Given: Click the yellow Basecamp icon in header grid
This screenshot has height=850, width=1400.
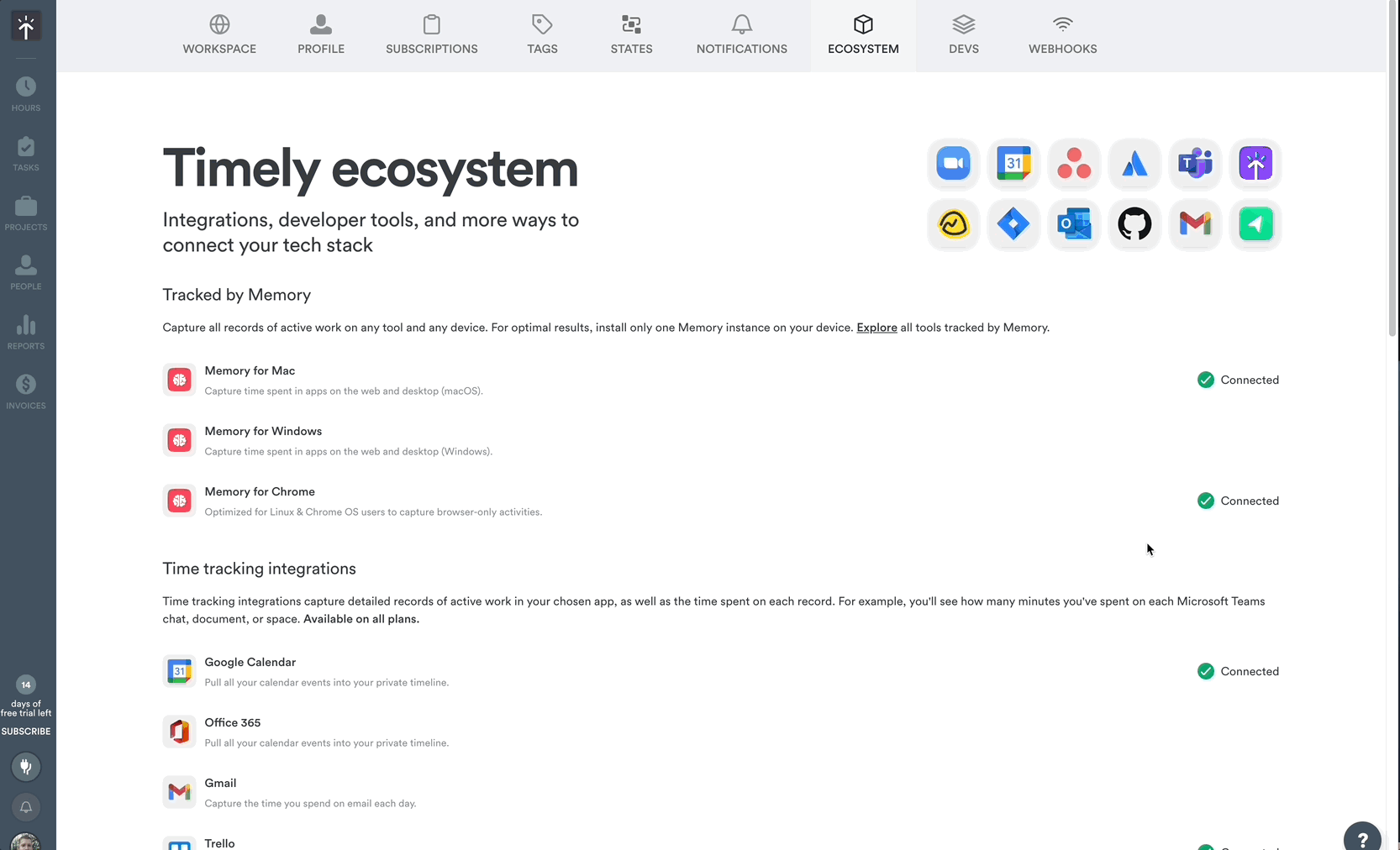Looking at the screenshot, I should pyautogui.click(x=953, y=224).
